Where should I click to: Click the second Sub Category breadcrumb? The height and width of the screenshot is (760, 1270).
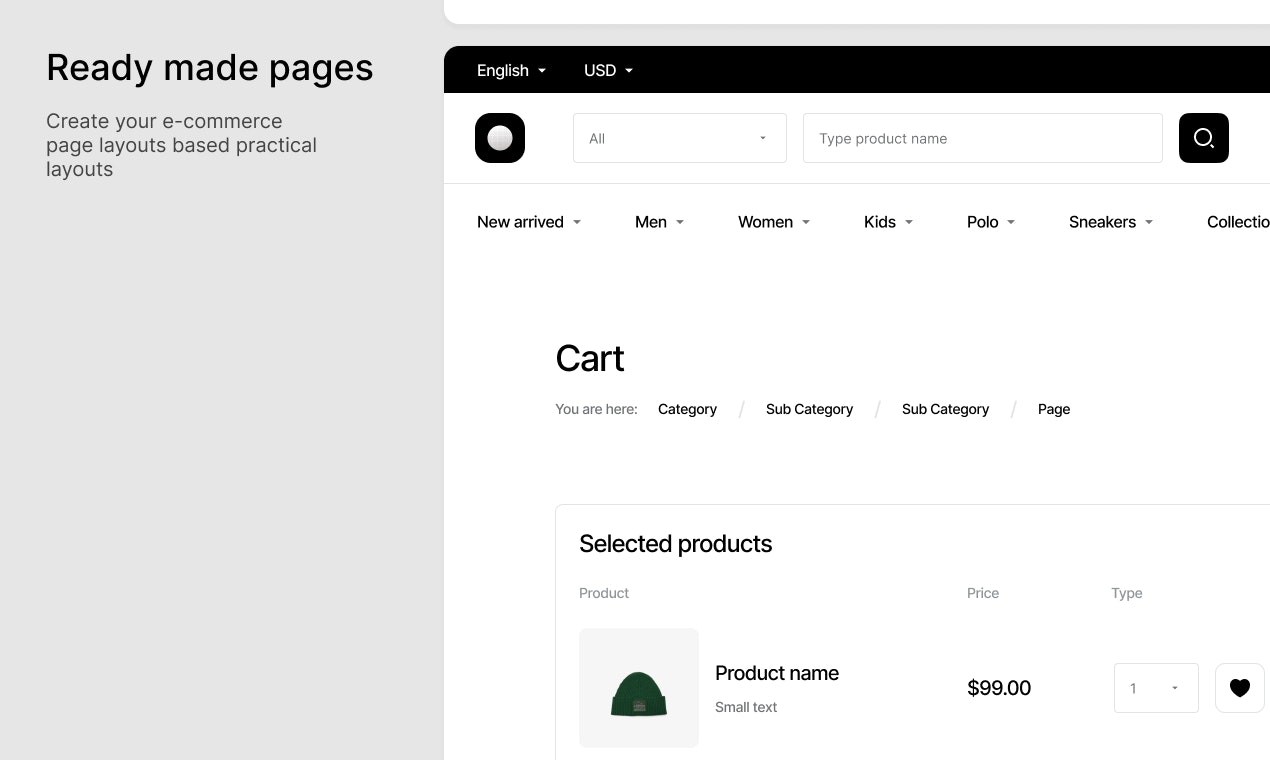pos(945,409)
